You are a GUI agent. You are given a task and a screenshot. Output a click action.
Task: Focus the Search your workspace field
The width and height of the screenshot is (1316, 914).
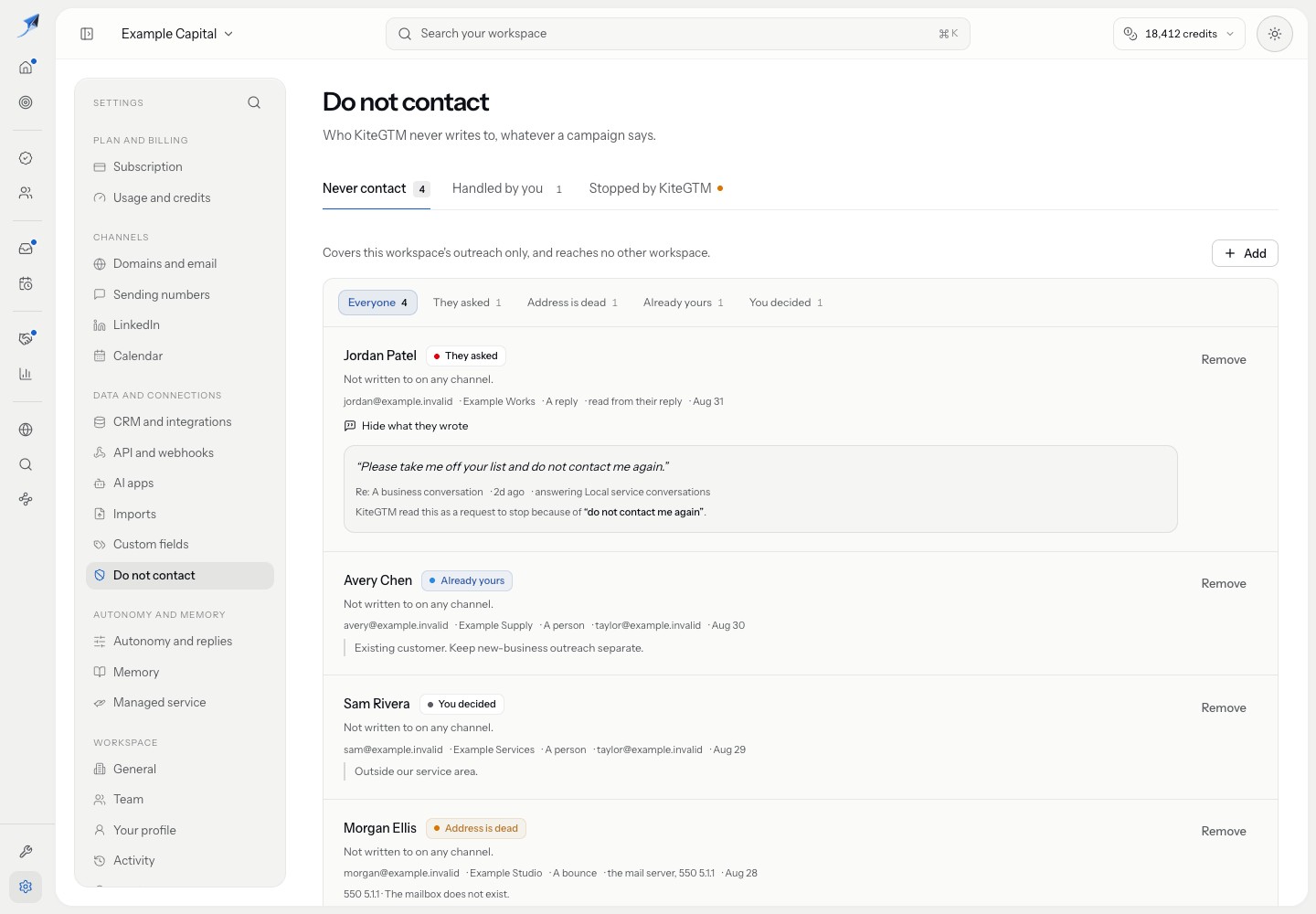tap(677, 34)
